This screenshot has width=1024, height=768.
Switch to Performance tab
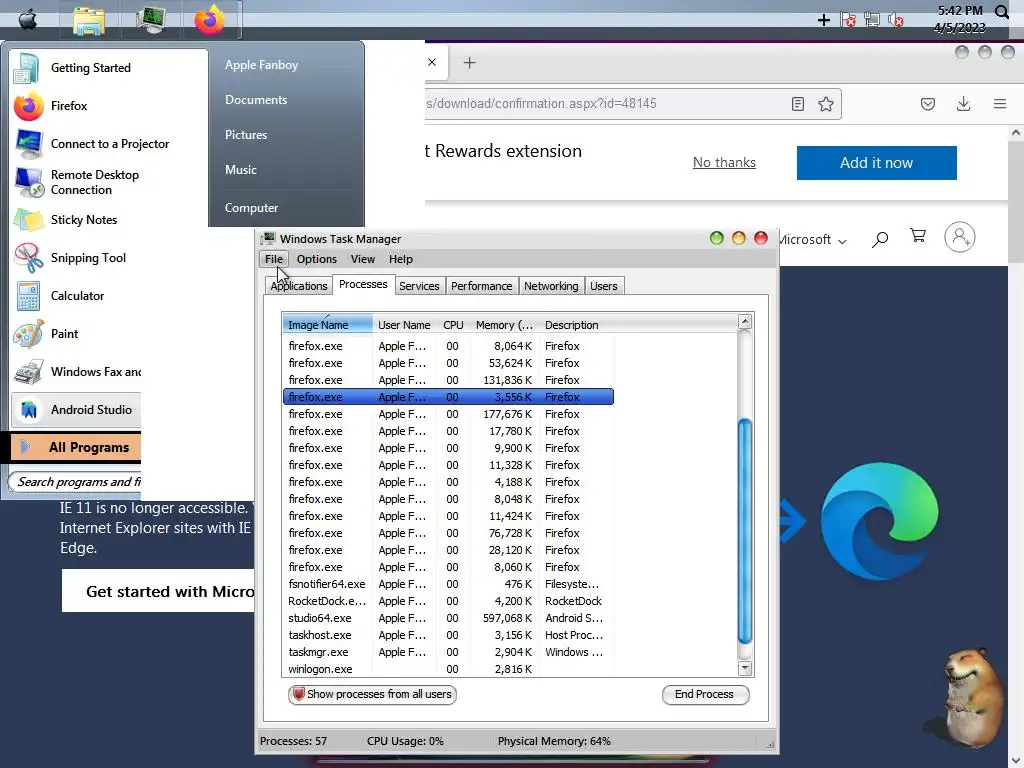pyautogui.click(x=481, y=286)
